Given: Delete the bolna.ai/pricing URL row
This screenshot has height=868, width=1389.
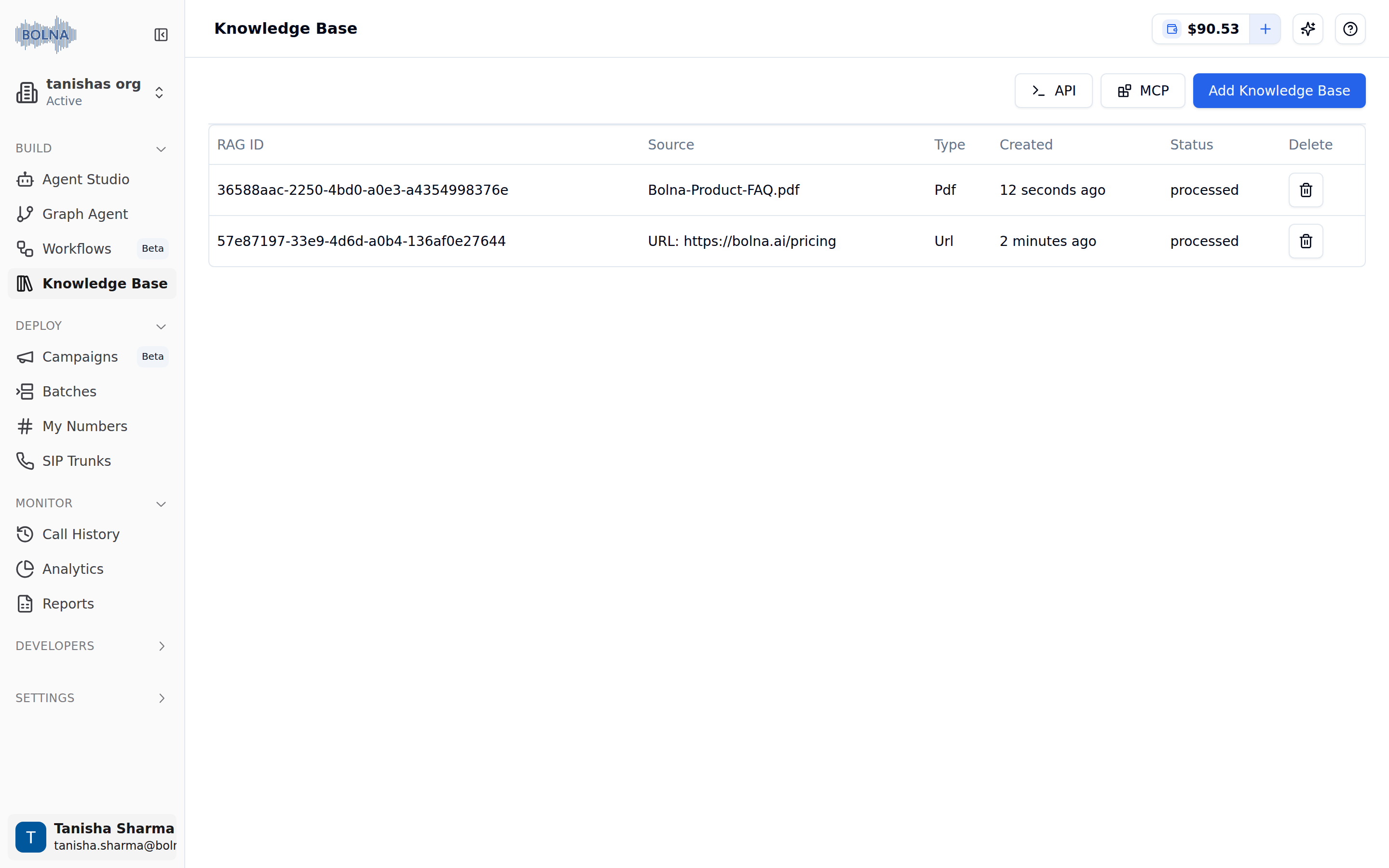Looking at the screenshot, I should [x=1306, y=241].
